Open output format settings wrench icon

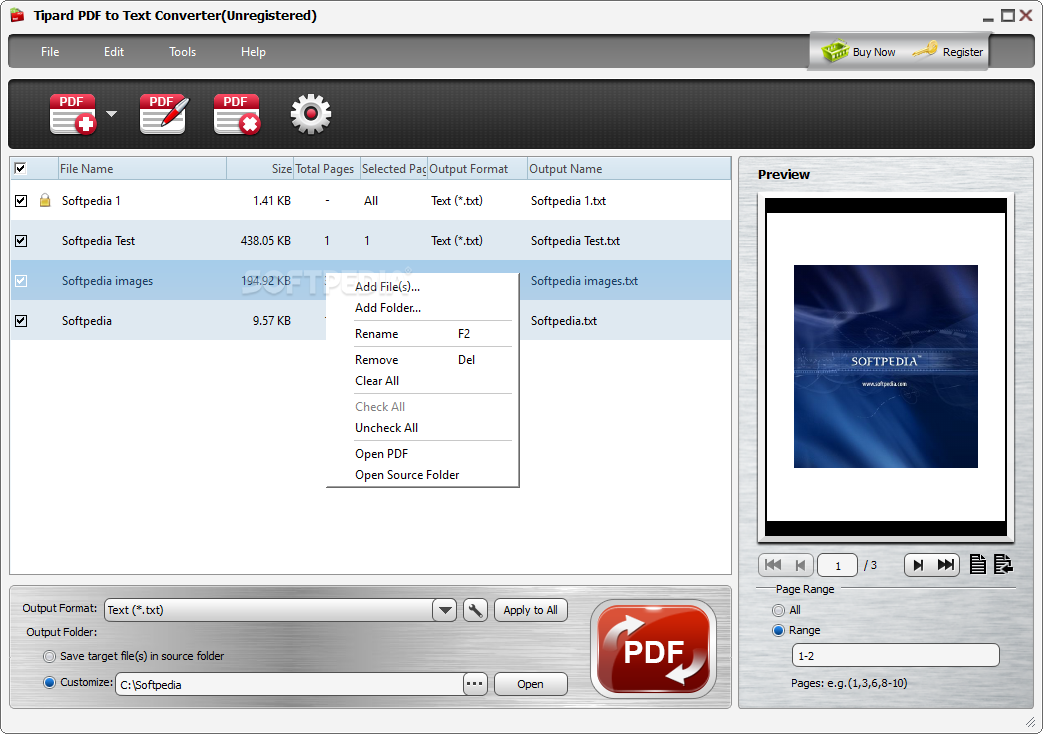475,610
